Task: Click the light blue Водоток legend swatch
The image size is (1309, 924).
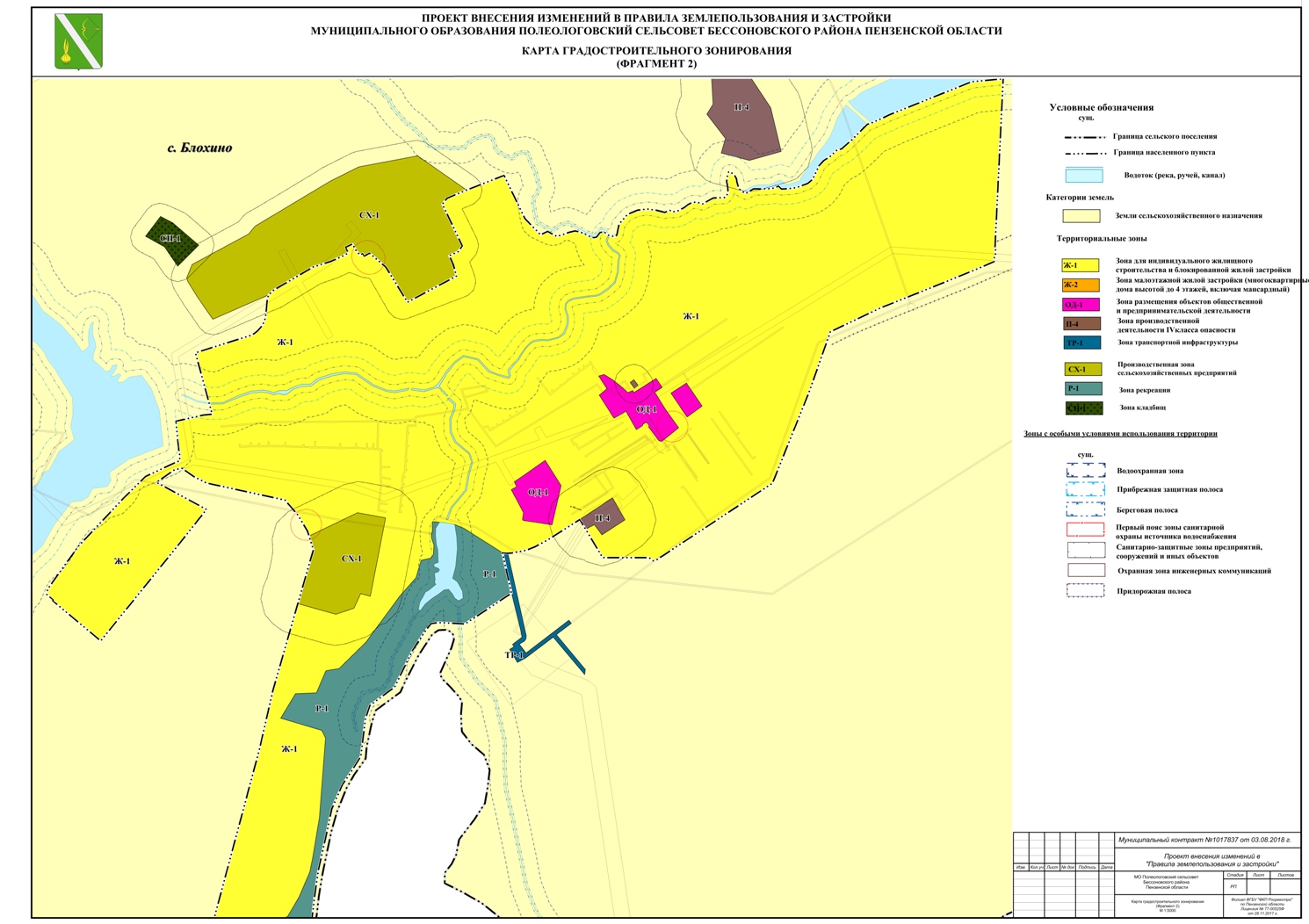Action: pos(1084,175)
